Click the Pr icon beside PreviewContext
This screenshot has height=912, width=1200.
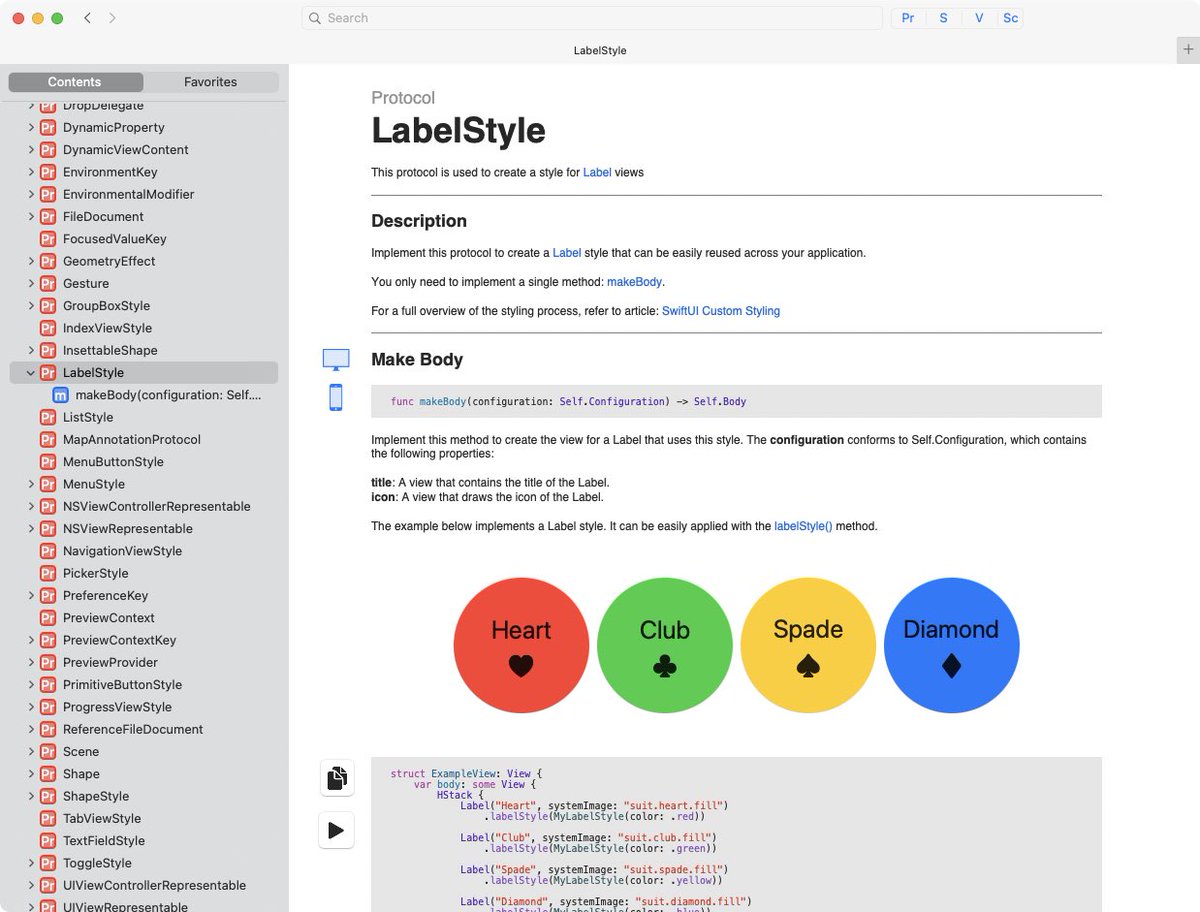[47, 618]
